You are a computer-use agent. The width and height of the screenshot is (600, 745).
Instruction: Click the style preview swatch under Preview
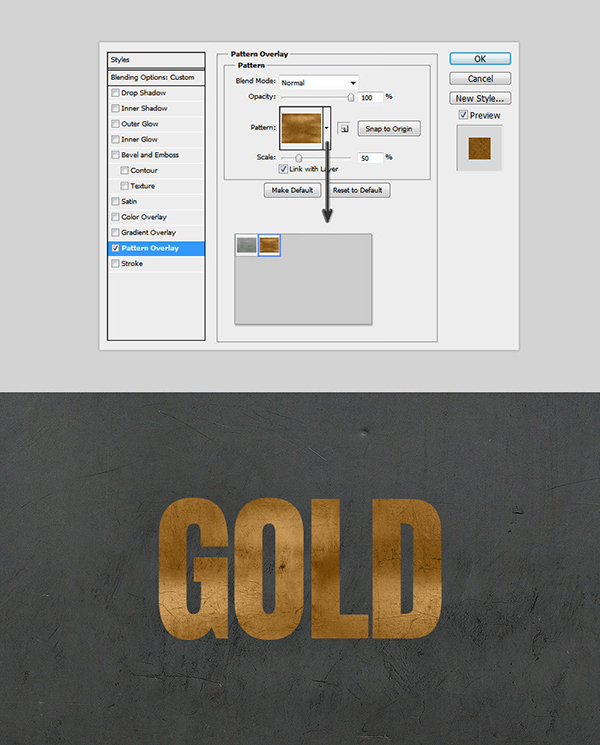pyautogui.click(x=479, y=147)
